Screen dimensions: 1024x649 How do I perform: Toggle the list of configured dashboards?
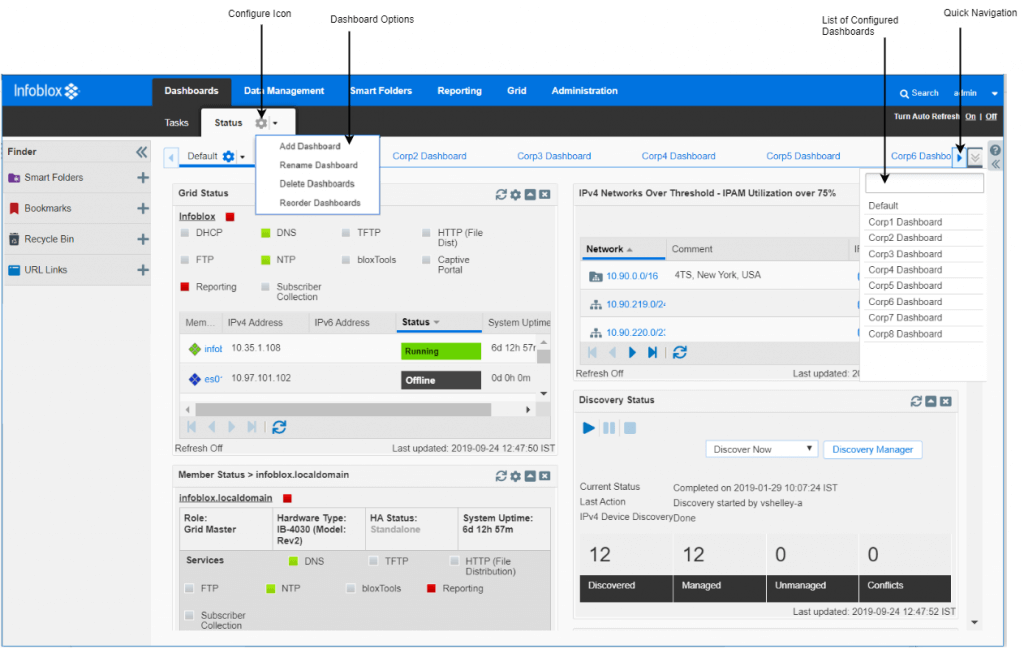point(975,157)
